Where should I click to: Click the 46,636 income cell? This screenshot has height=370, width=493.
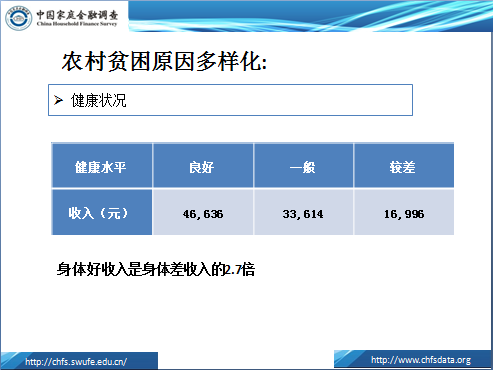tap(203, 212)
